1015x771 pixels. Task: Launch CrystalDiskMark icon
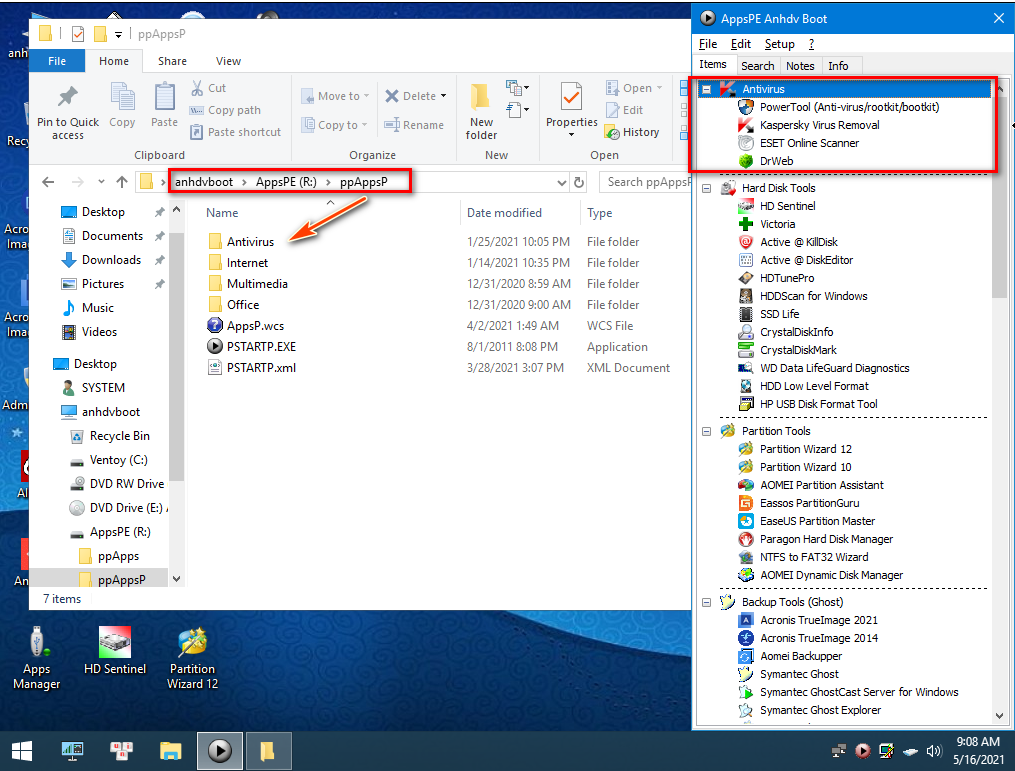click(746, 350)
